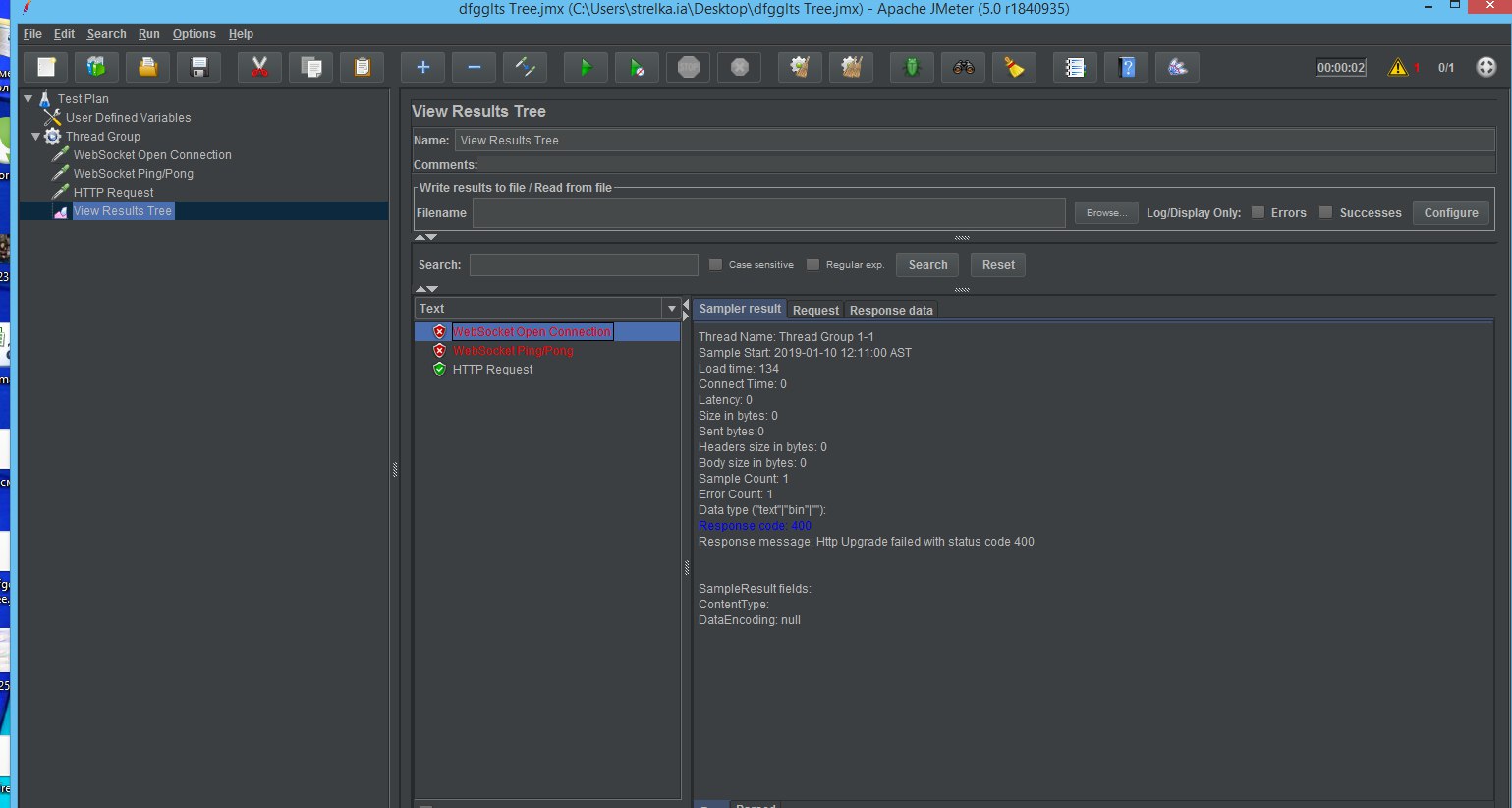Click the Paste clipboard icon
Viewport: 1512px width, 808px height.
pos(362,67)
